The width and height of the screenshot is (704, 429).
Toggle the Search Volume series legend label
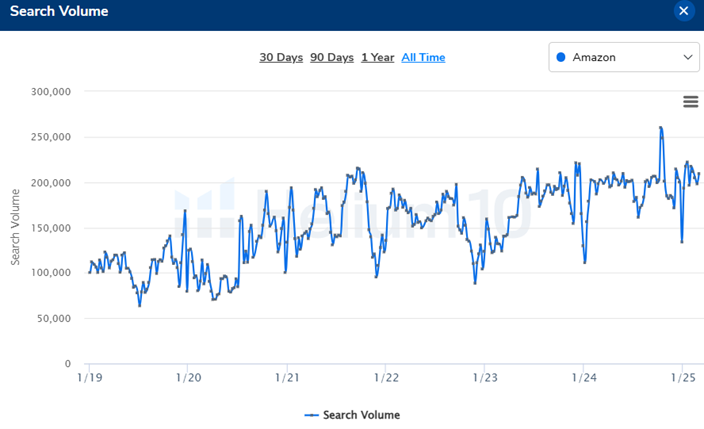(361, 415)
